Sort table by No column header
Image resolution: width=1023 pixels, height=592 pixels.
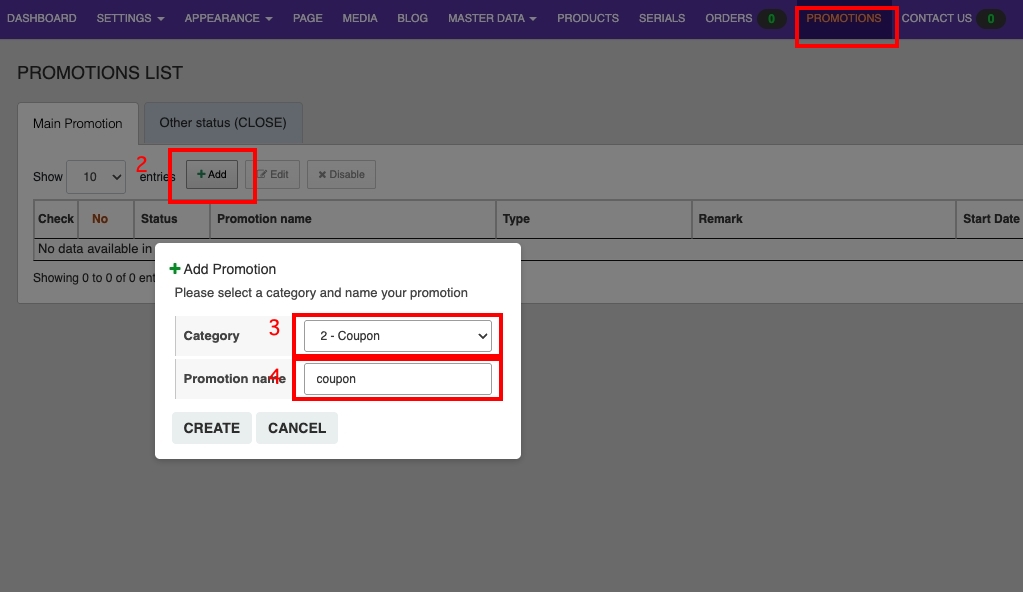pyautogui.click(x=100, y=219)
